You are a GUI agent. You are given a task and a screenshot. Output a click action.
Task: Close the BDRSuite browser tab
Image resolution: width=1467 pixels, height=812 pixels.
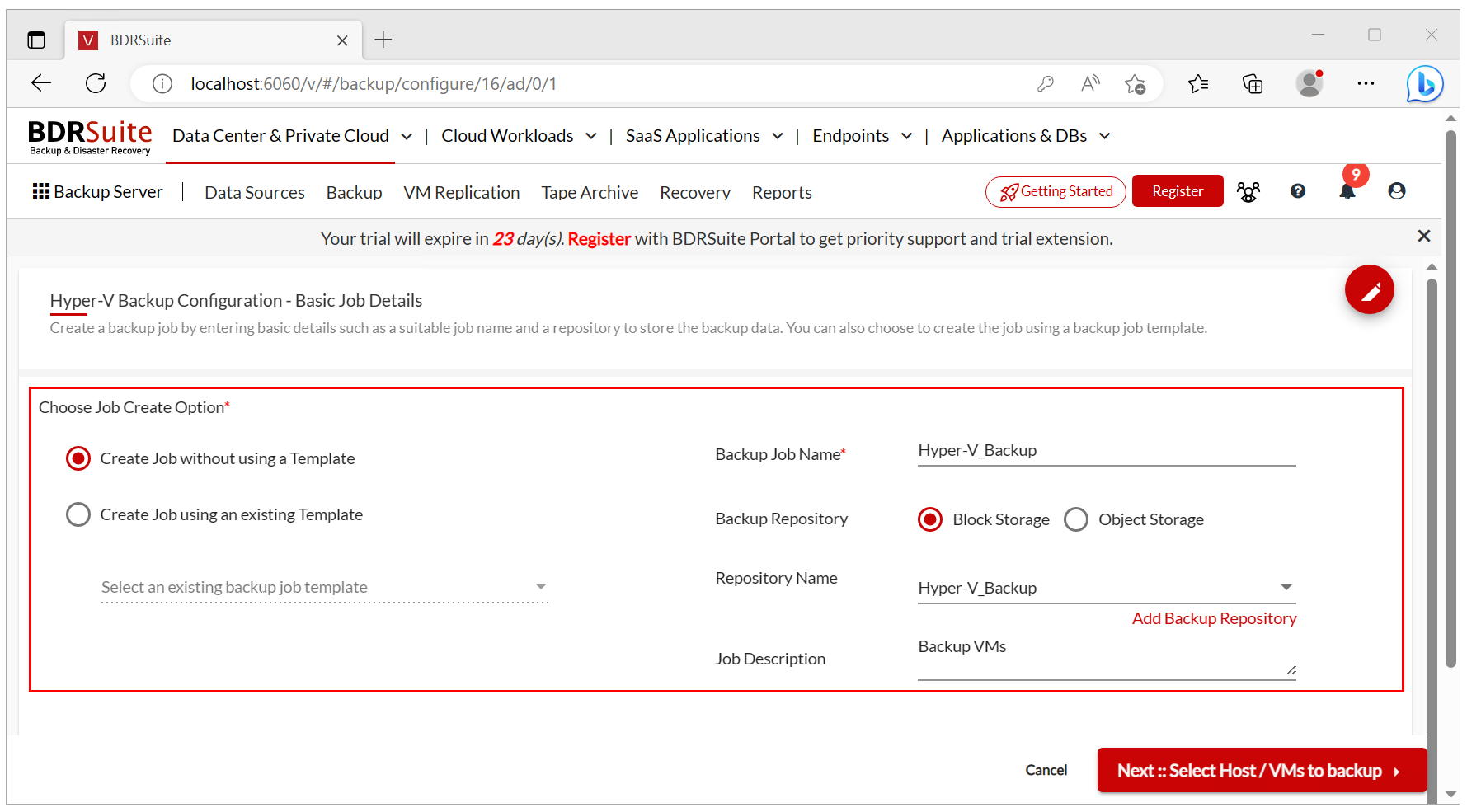342,40
